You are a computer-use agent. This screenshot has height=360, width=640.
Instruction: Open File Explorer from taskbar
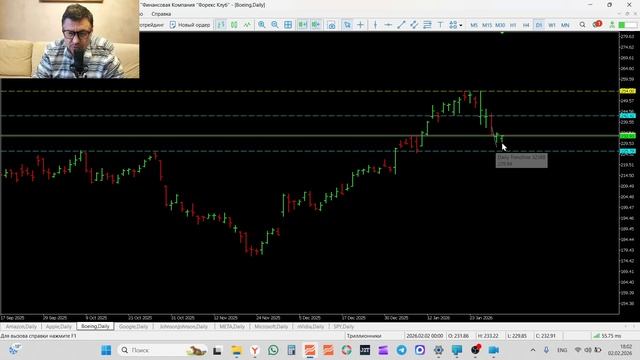tap(236, 350)
